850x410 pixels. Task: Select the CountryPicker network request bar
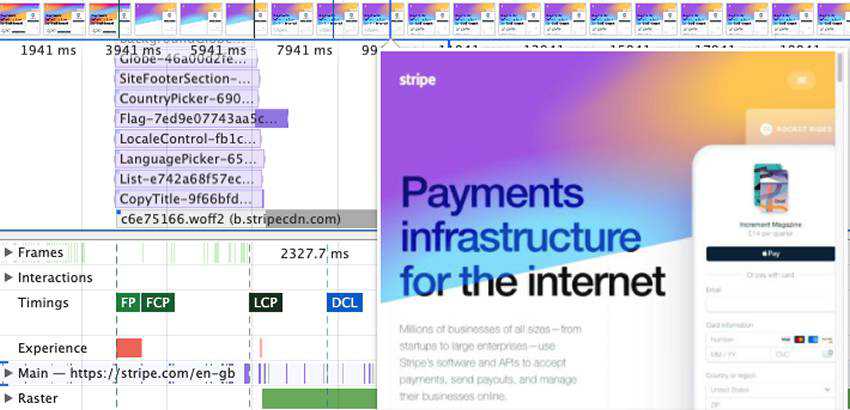click(187, 99)
